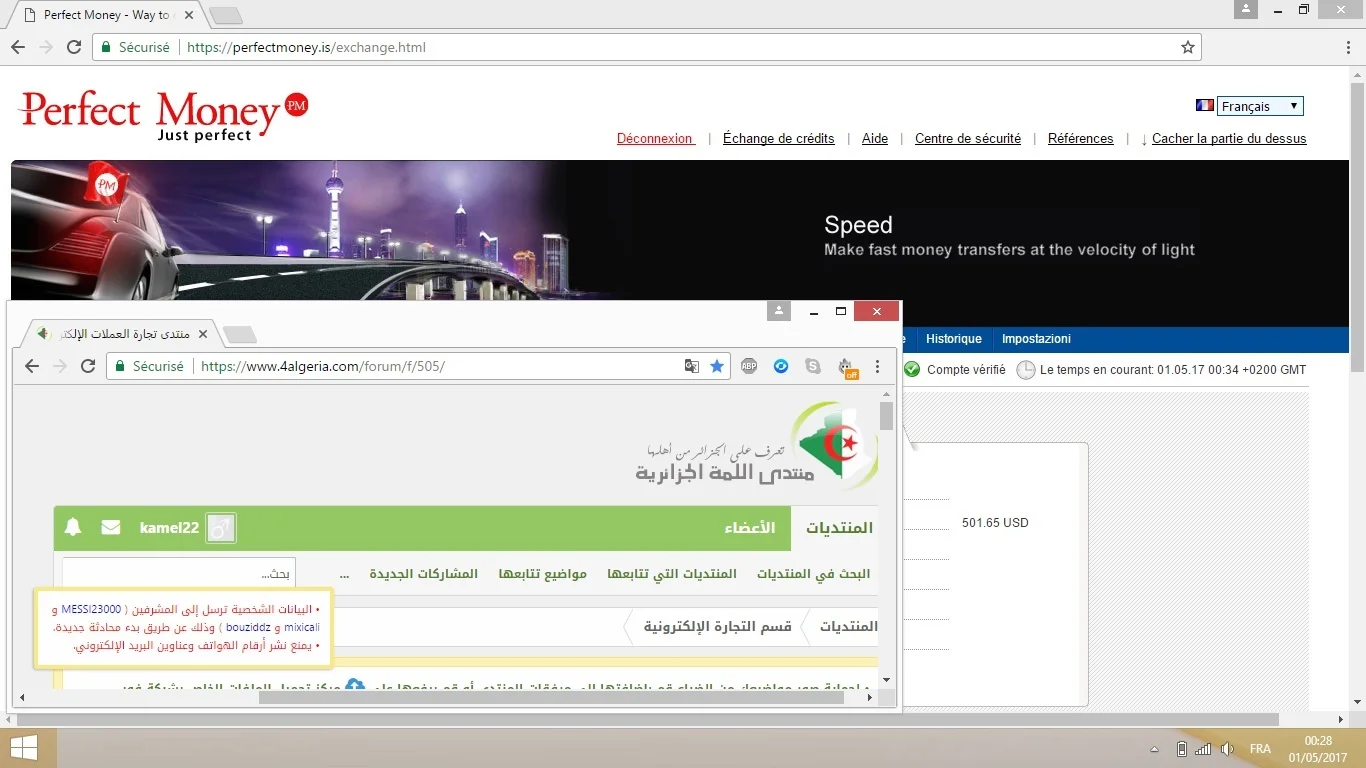Click the Échange de crédits link

pyautogui.click(x=778, y=139)
